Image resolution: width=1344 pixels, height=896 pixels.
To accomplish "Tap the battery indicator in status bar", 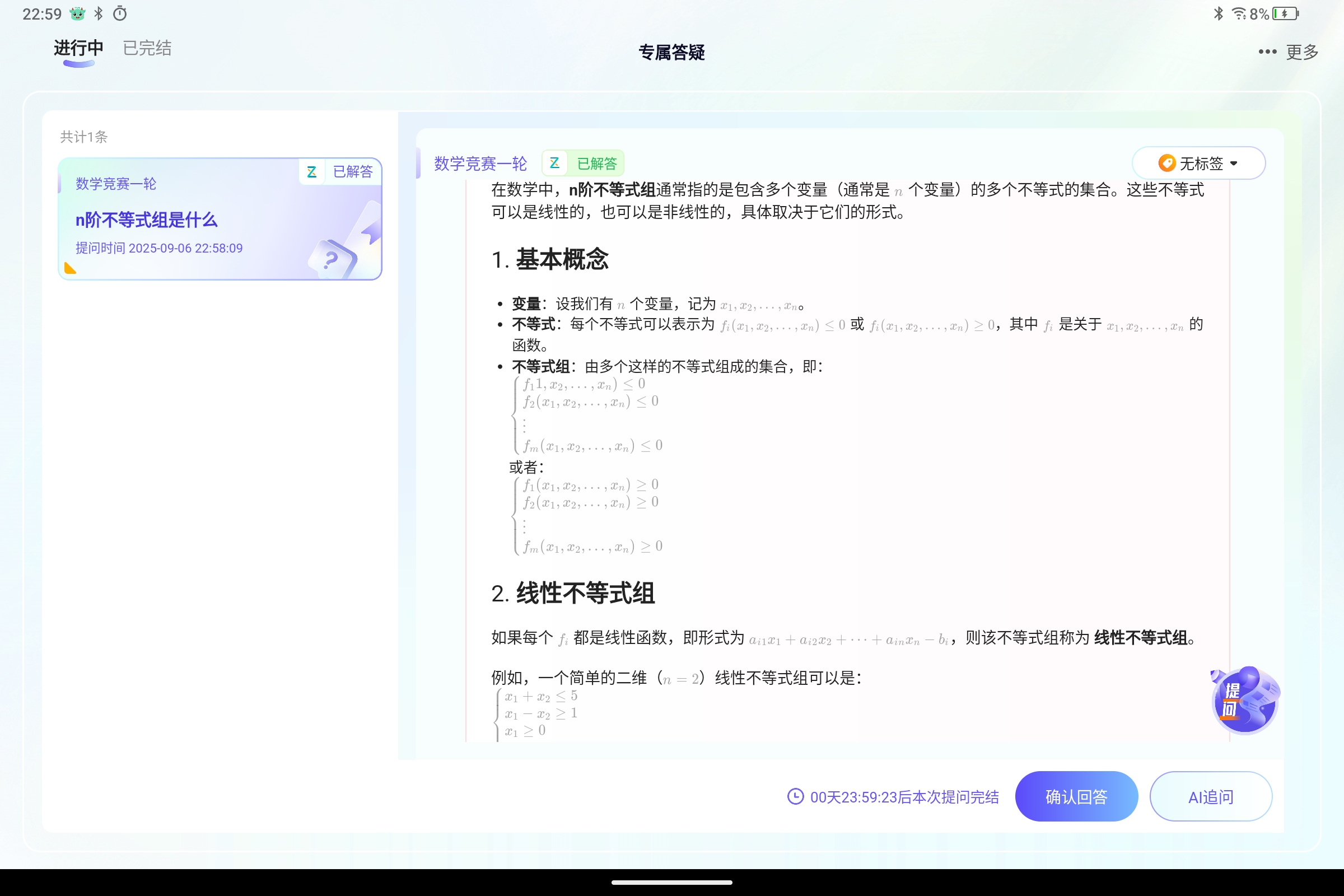I will [1285, 13].
